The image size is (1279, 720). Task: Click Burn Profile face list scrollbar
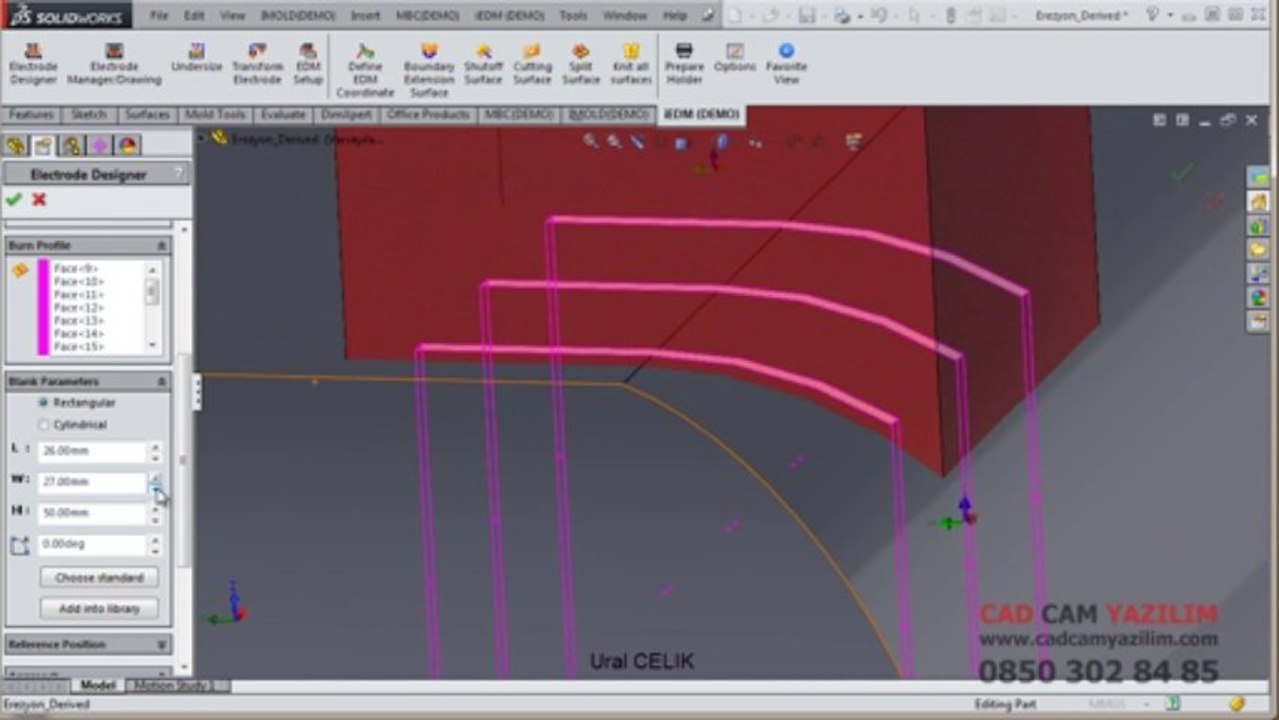point(153,307)
